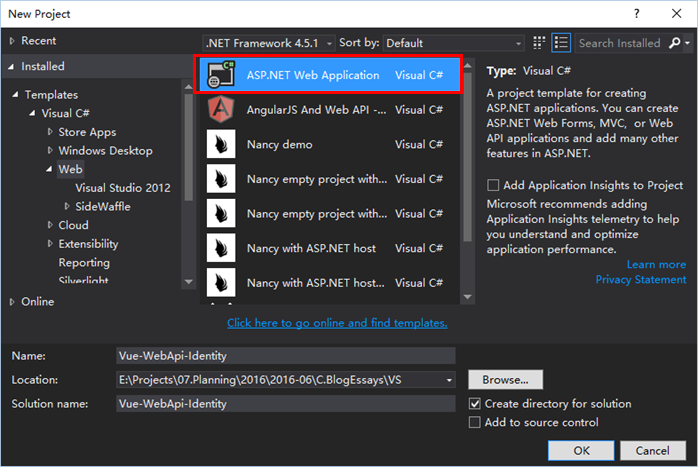This screenshot has height=467, width=698.
Task: Collapse the Templates tree node
Action: (x=16, y=94)
